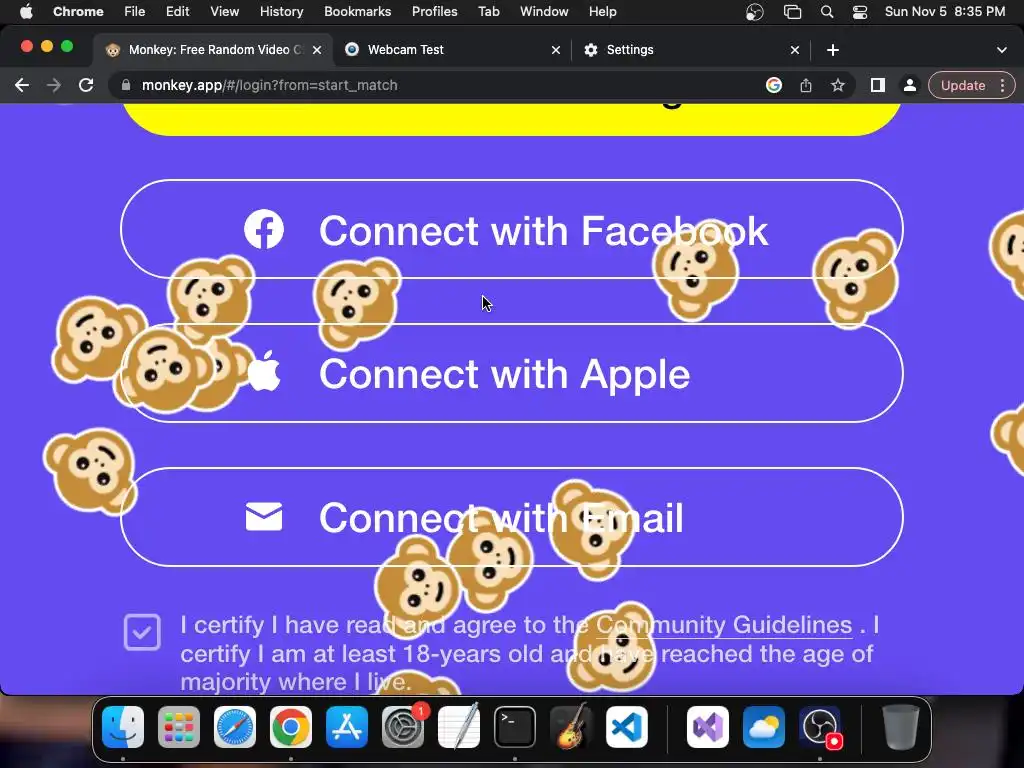Bookmark this page with star icon
1024x768 pixels.
838,86
